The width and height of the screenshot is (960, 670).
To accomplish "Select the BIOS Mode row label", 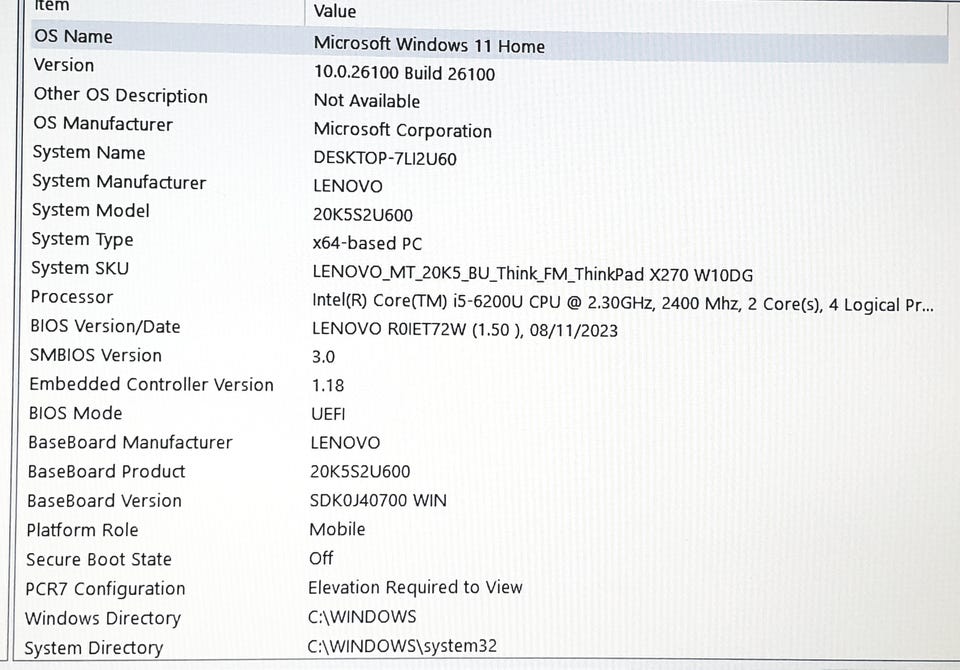I will click(75, 413).
